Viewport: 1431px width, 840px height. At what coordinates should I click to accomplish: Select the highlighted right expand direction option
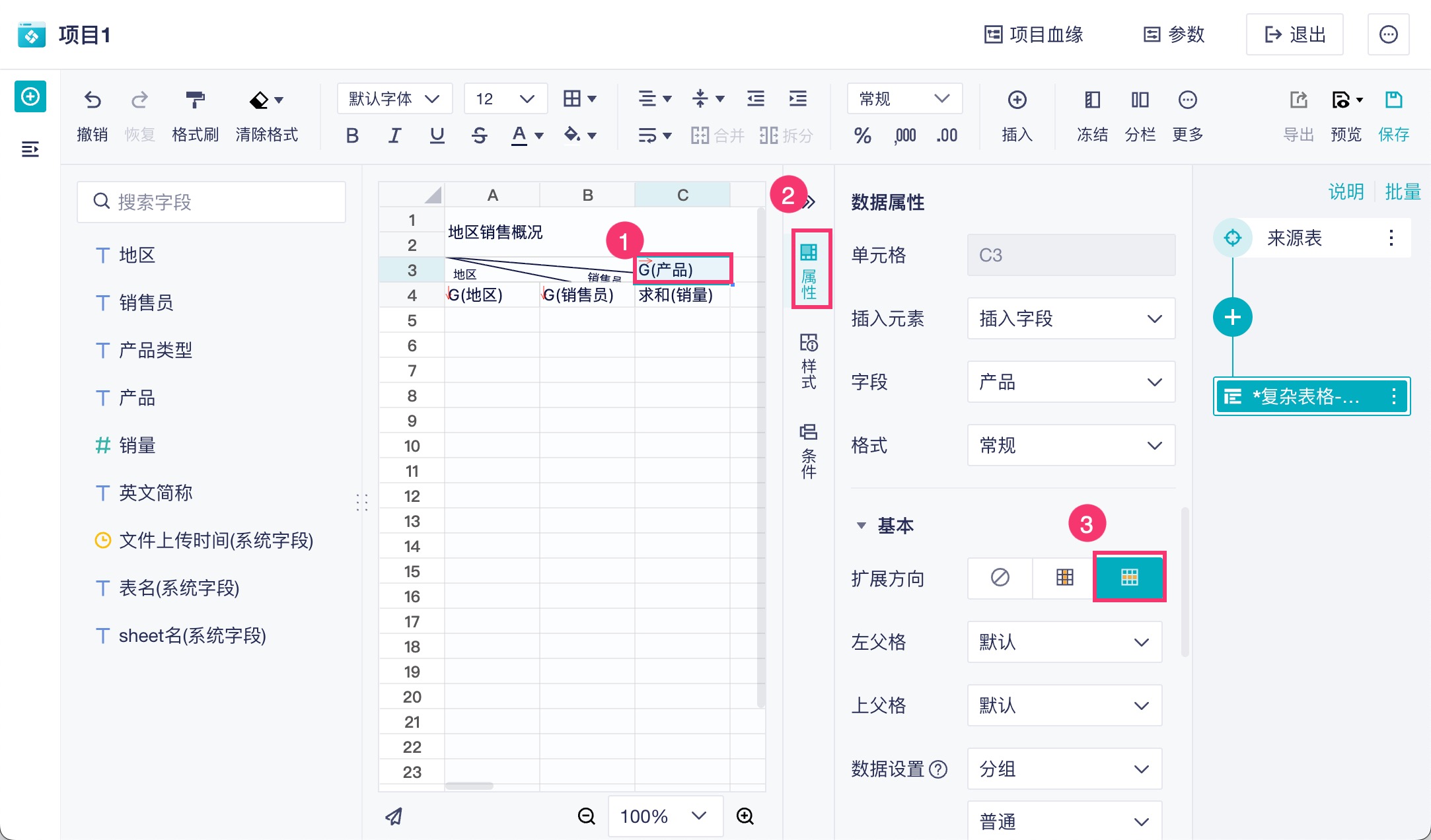point(1129,578)
